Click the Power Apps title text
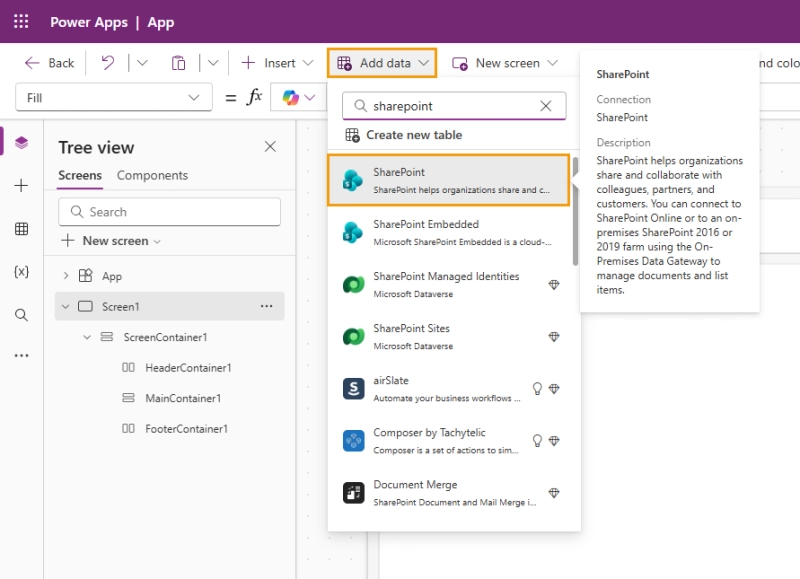Image resolution: width=800 pixels, height=579 pixels. tap(89, 22)
